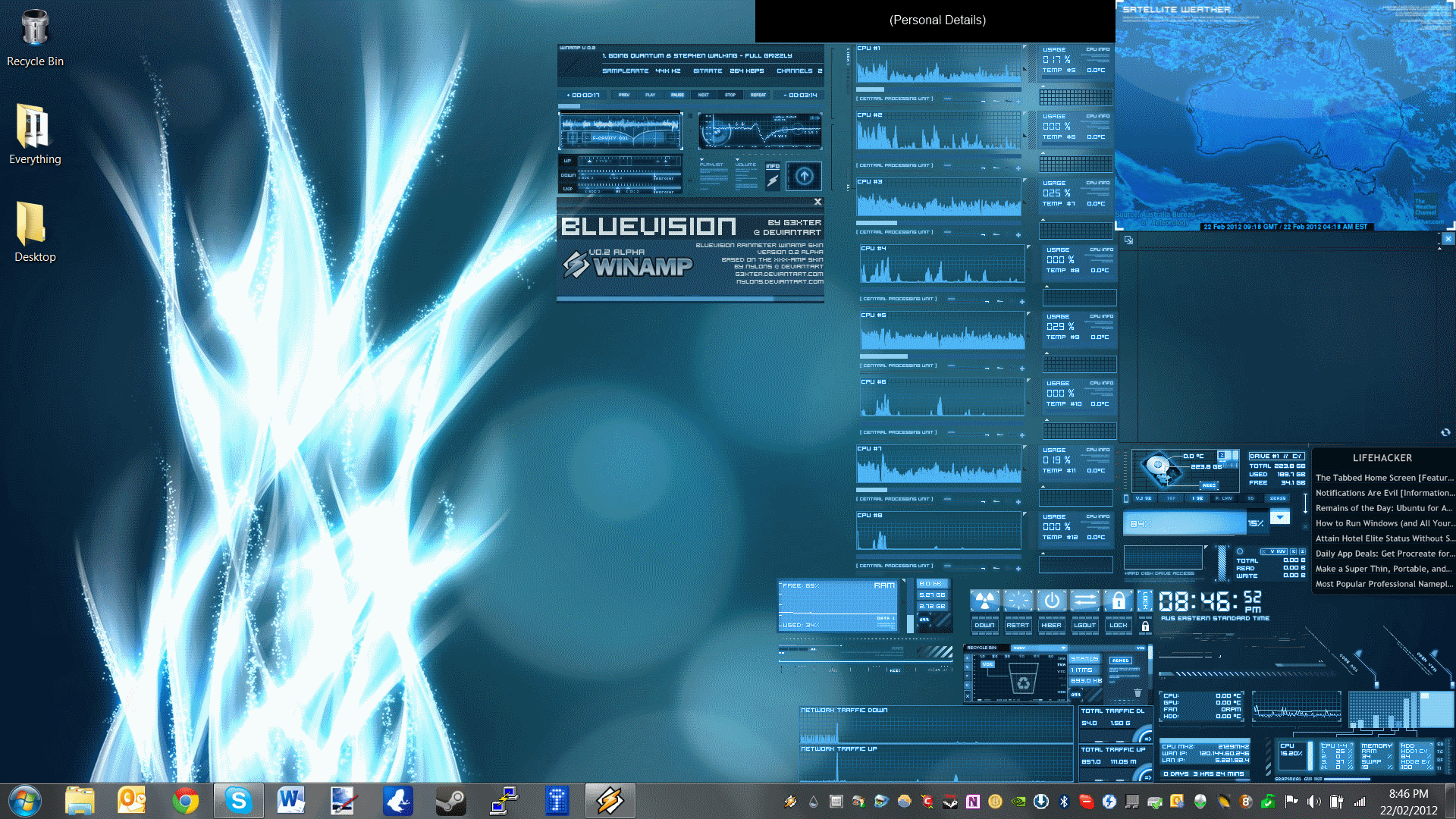Image resolution: width=1456 pixels, height=819 pixels.
Task: Open Google Chrome from taskbar
Action: (185, 801)
